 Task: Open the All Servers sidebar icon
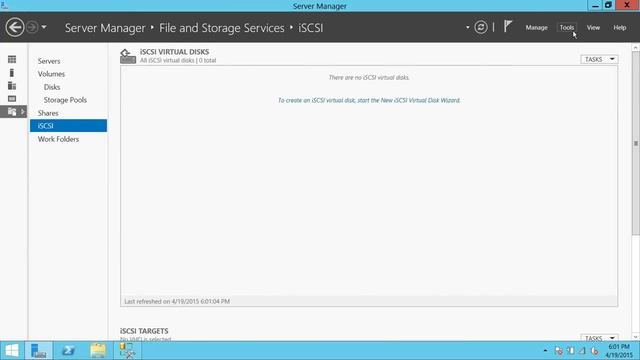(x=12, y=86)
